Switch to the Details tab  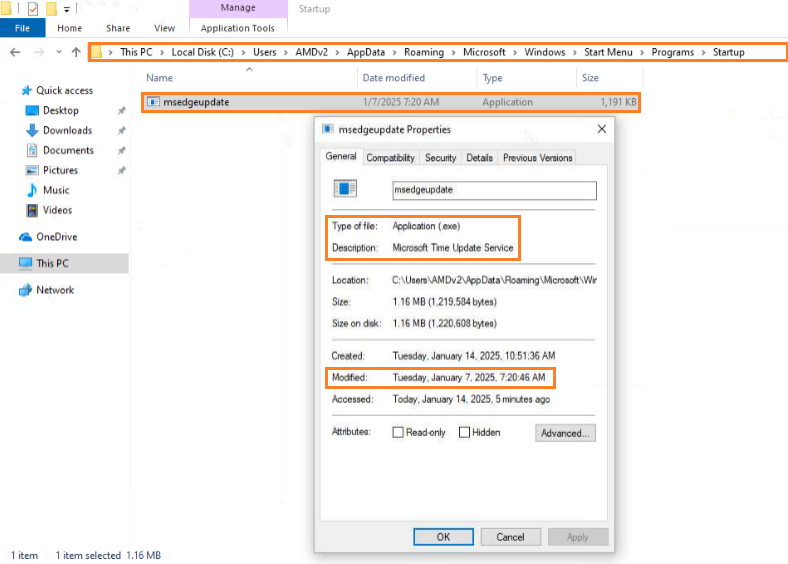[x=479, y=158]
